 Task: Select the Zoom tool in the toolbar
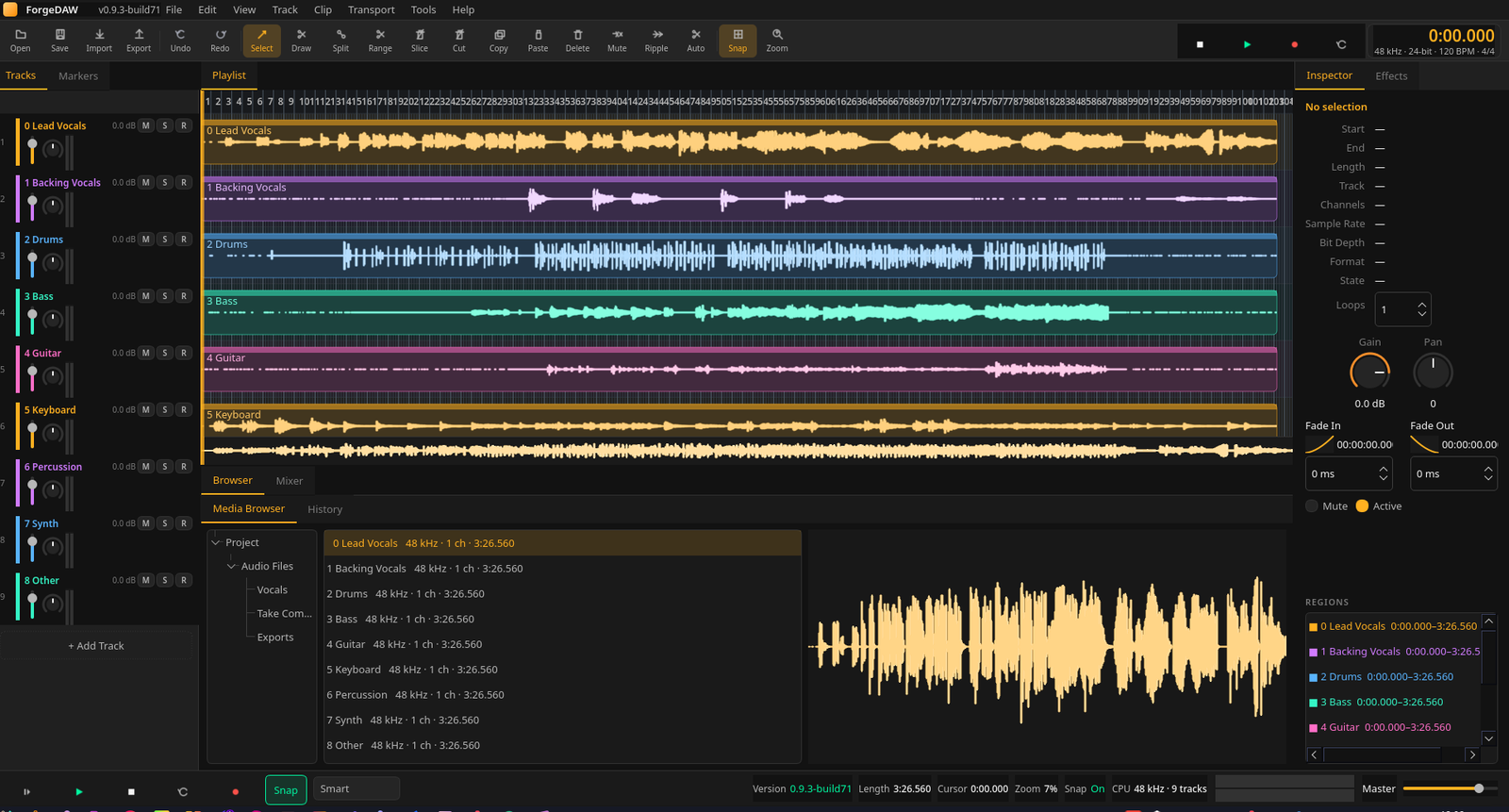777,41
